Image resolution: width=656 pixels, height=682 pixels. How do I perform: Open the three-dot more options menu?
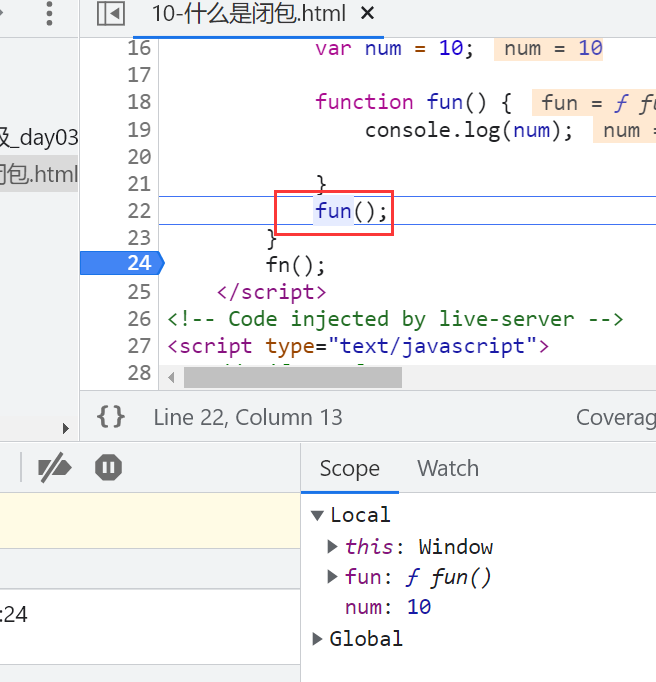[49, 14]
